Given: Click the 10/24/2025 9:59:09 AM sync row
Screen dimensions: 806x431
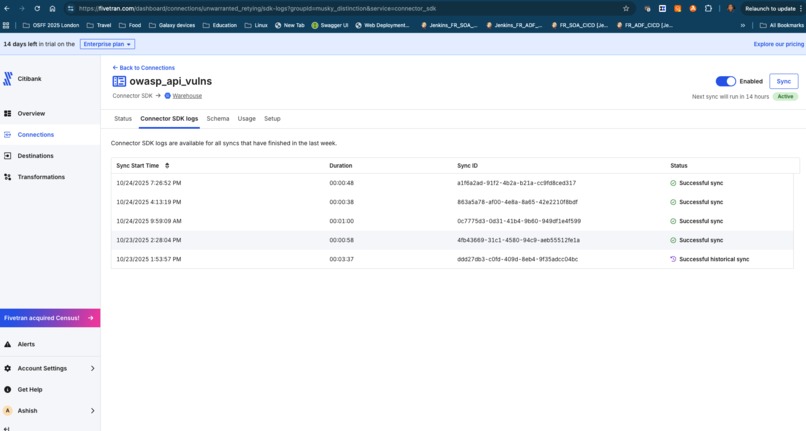Looking at the screenshot, I should click(x=452, y=221).
